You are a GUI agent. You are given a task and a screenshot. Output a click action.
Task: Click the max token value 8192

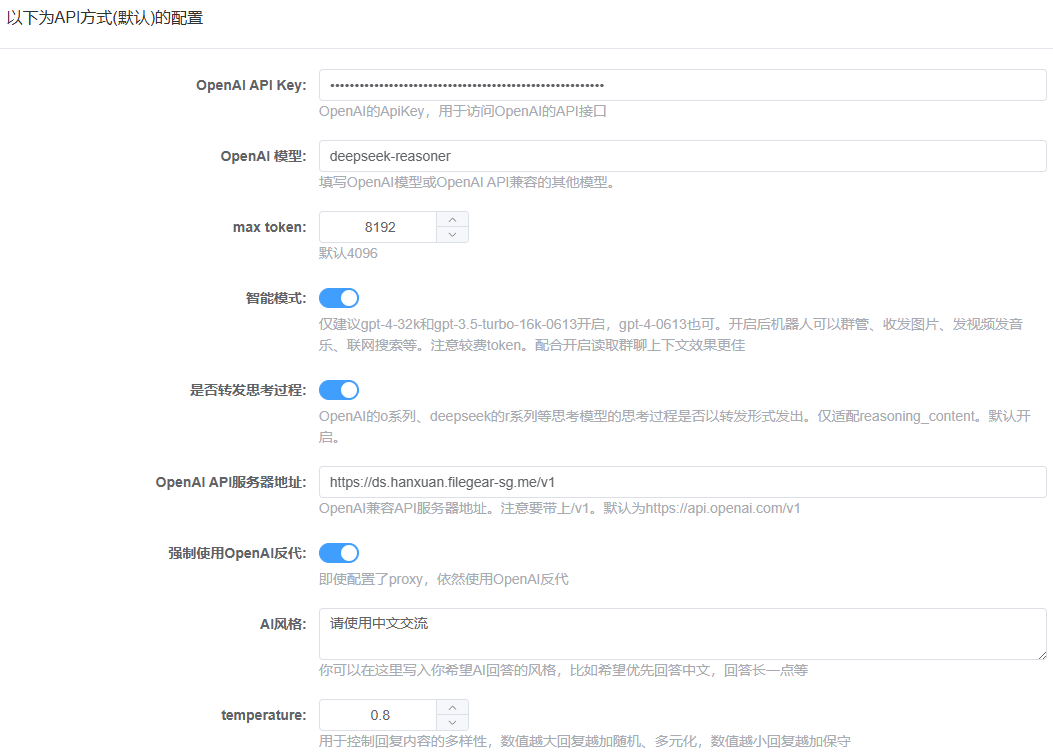tap(379, 227)
